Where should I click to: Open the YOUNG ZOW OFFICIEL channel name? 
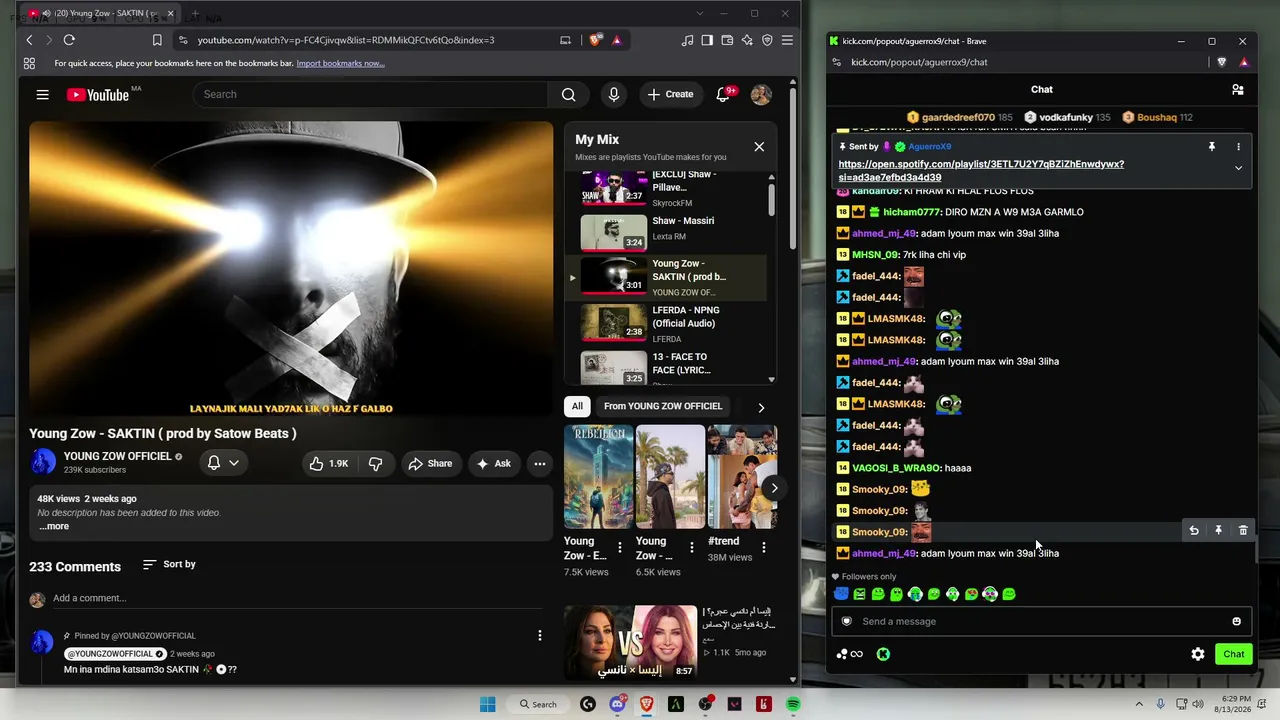click(x=117, y=456)
